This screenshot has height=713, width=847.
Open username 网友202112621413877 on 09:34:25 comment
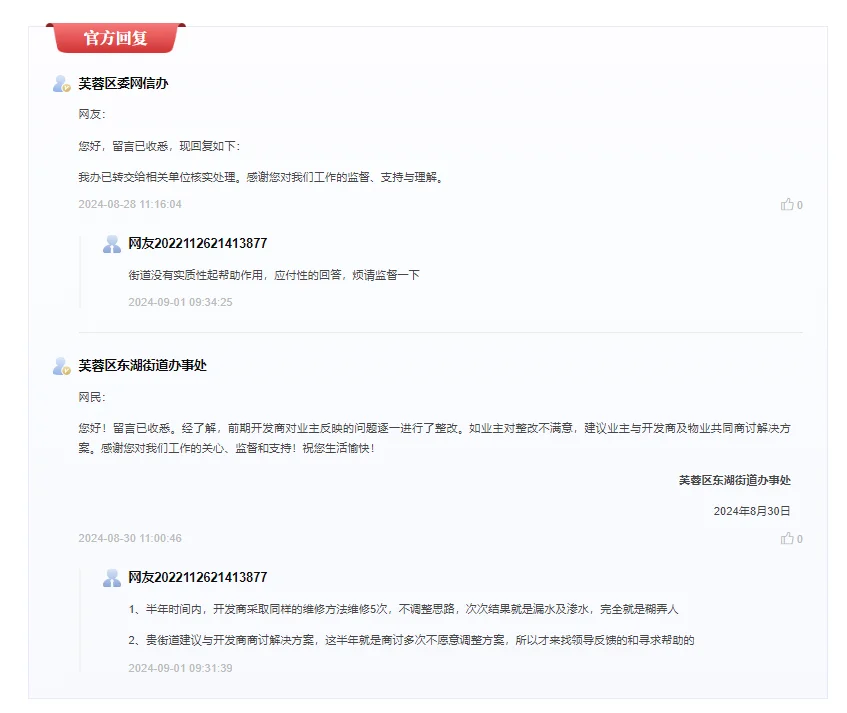coord(198,244)
